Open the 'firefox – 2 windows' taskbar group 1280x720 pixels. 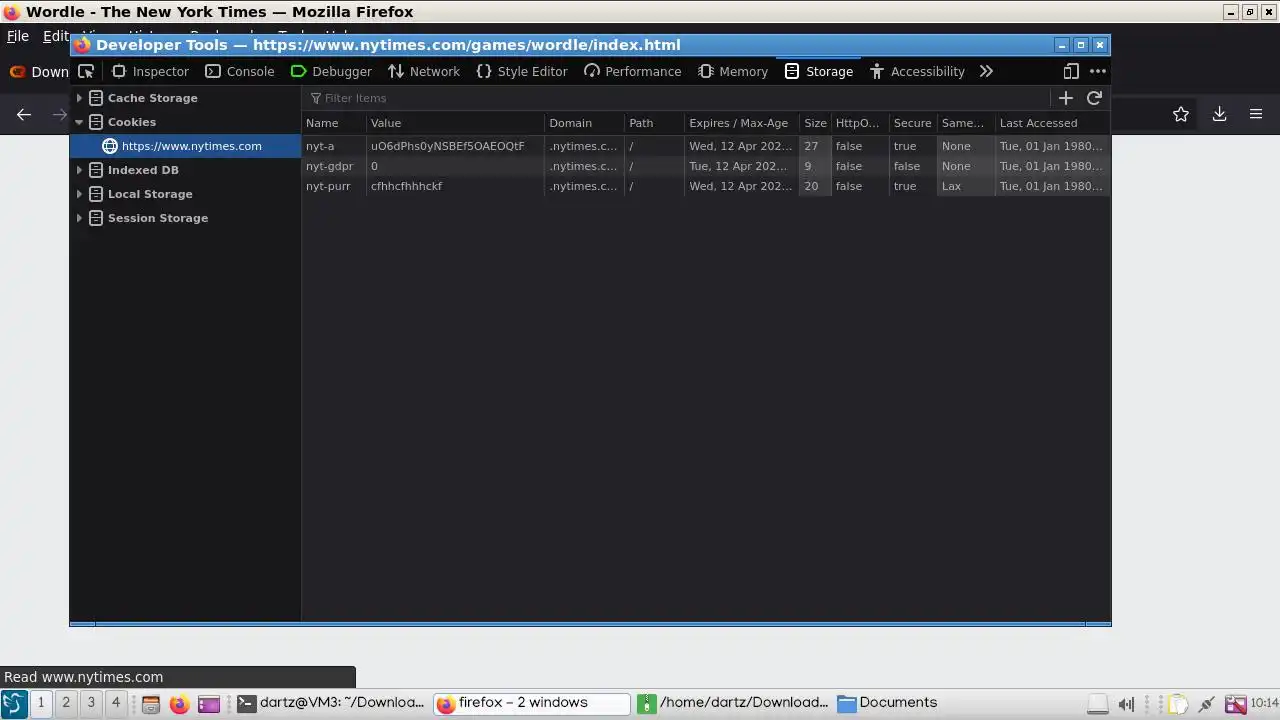(532, 703)
